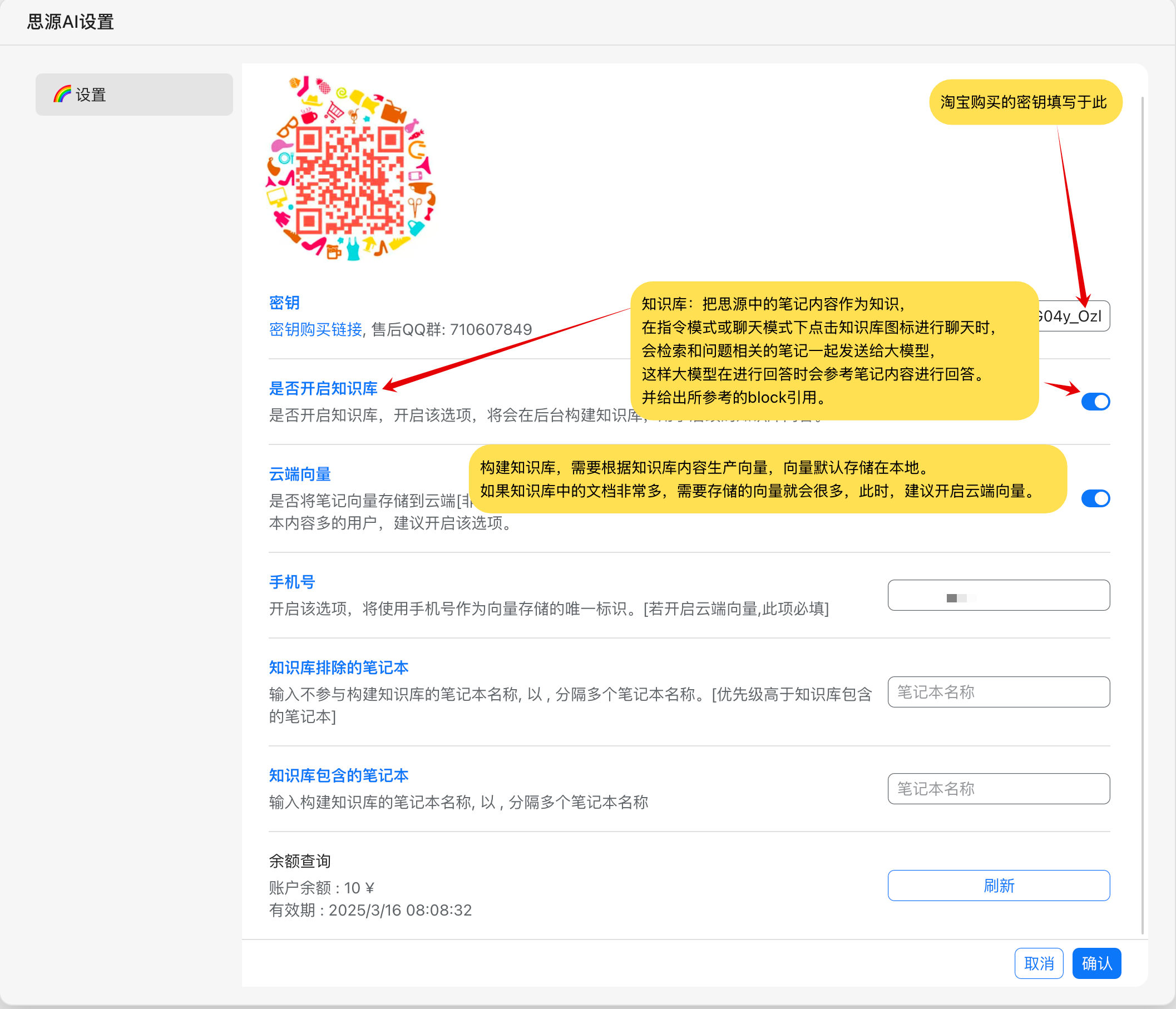Cancel settings with the 取消 button

click(x=1039, y=963)
